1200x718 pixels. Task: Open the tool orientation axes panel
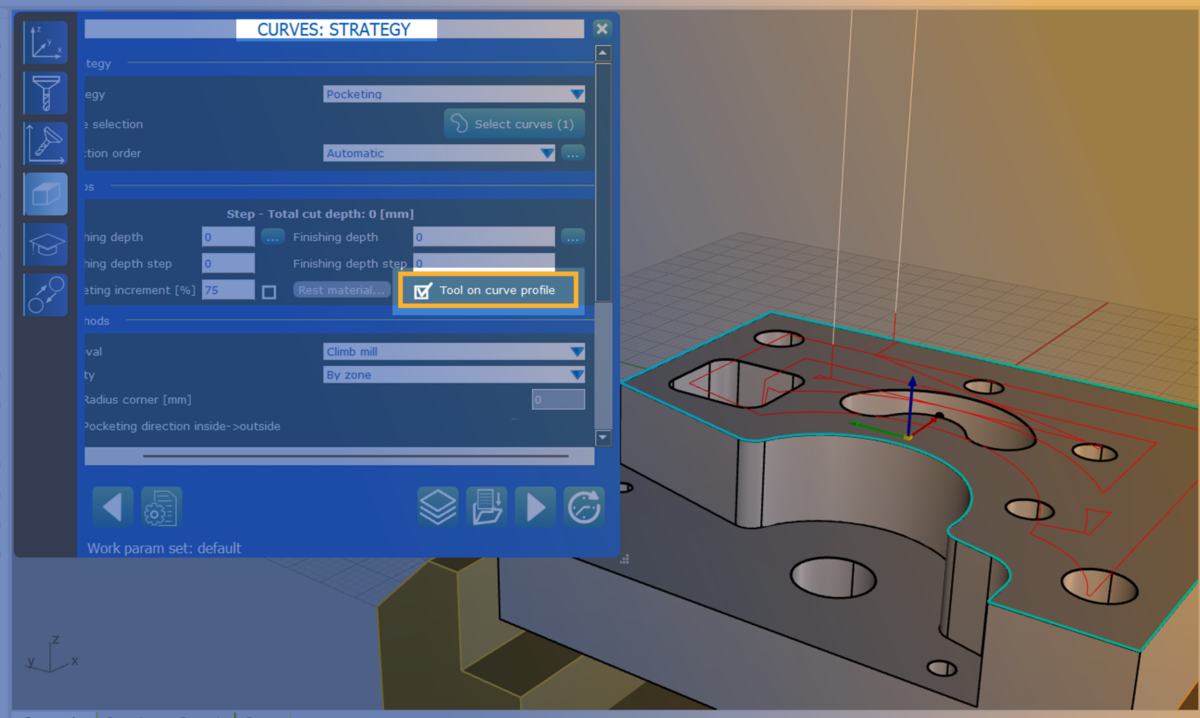[46, 143]
